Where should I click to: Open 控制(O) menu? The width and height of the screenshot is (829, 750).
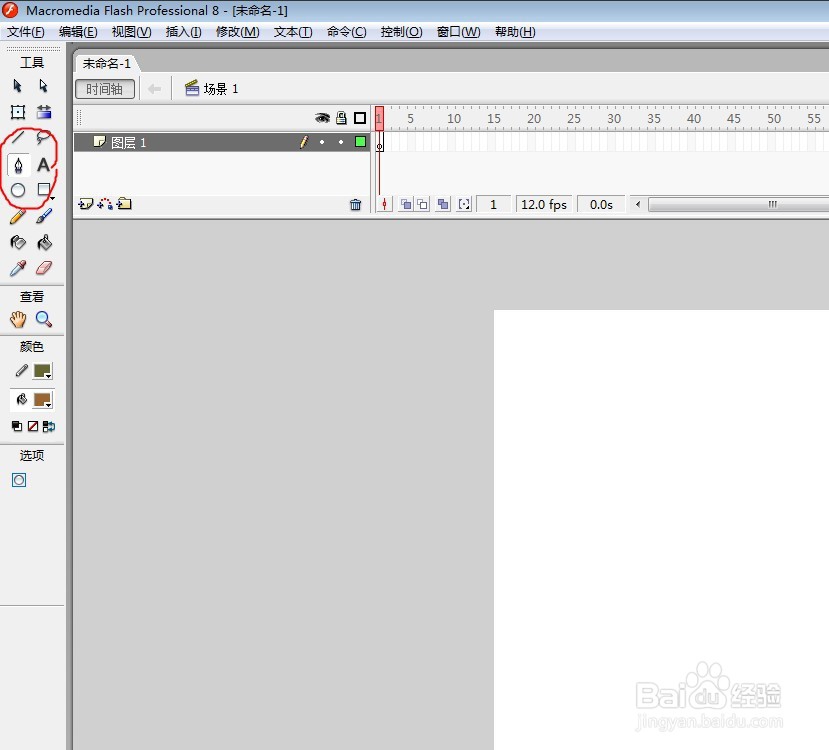coord(401,32)
